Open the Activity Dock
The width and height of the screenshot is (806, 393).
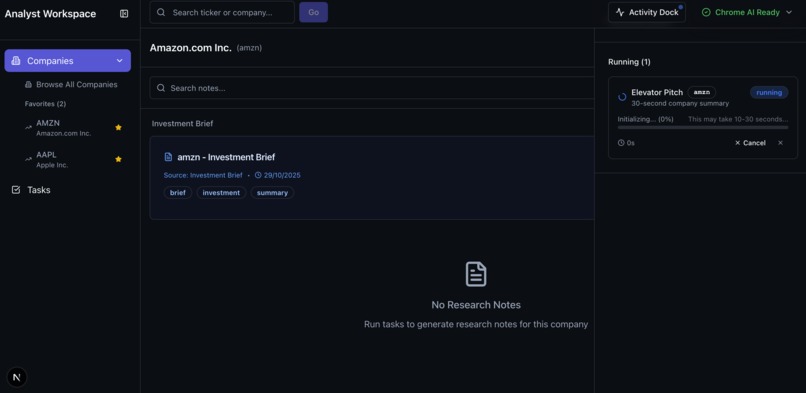coord(647,12)
